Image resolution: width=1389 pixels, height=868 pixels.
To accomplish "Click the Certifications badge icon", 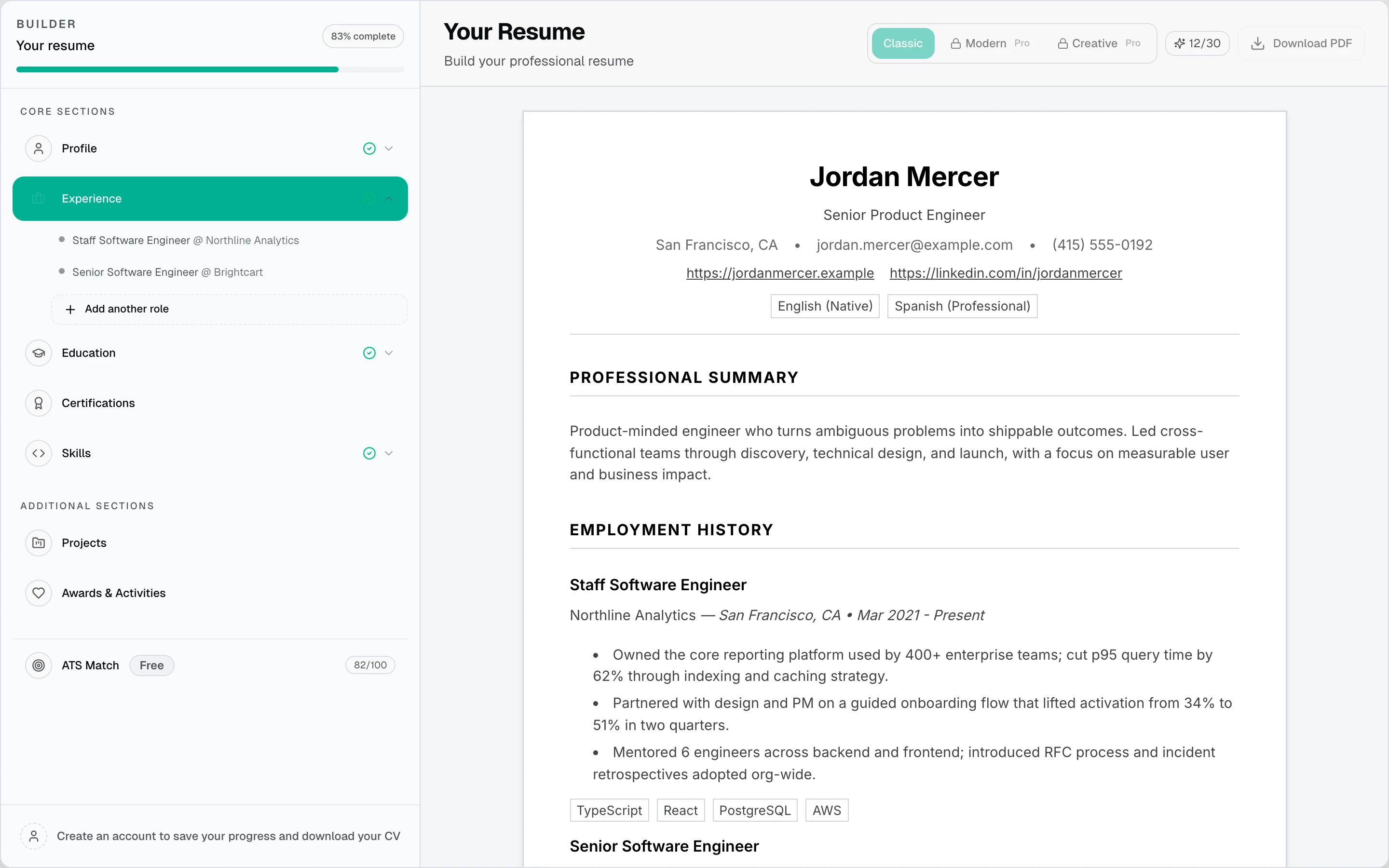I will tap(38, 403).
